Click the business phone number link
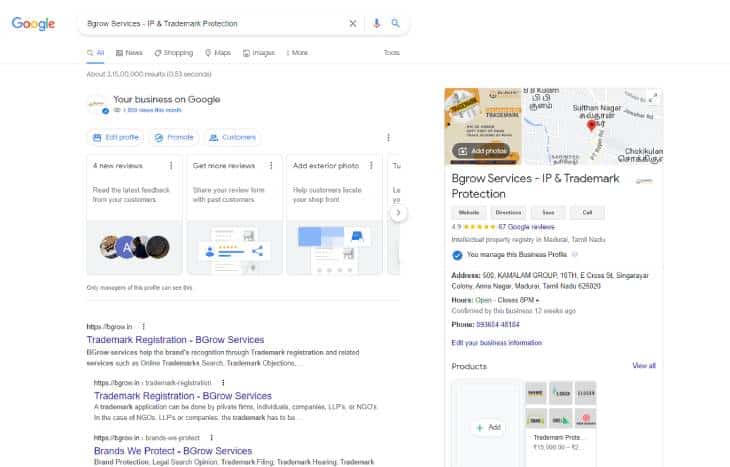The image size is (730, 467). (498, 325)
